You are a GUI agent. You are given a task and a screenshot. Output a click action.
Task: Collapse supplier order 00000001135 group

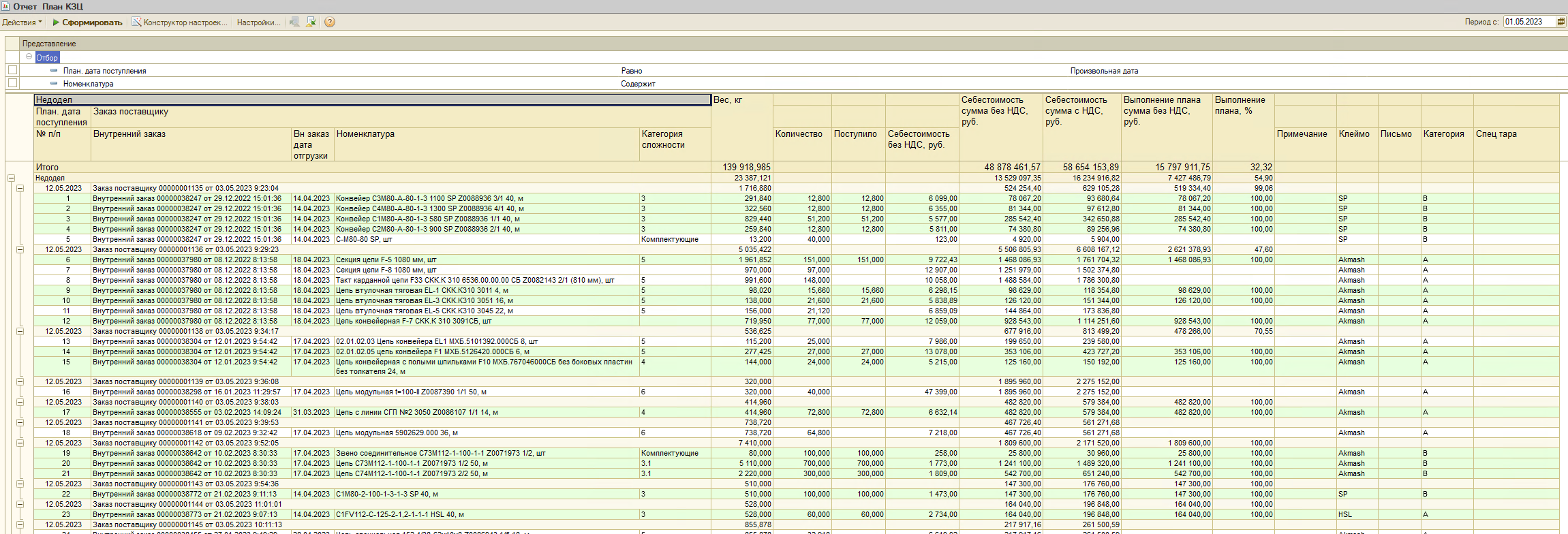tap(20, 188)
